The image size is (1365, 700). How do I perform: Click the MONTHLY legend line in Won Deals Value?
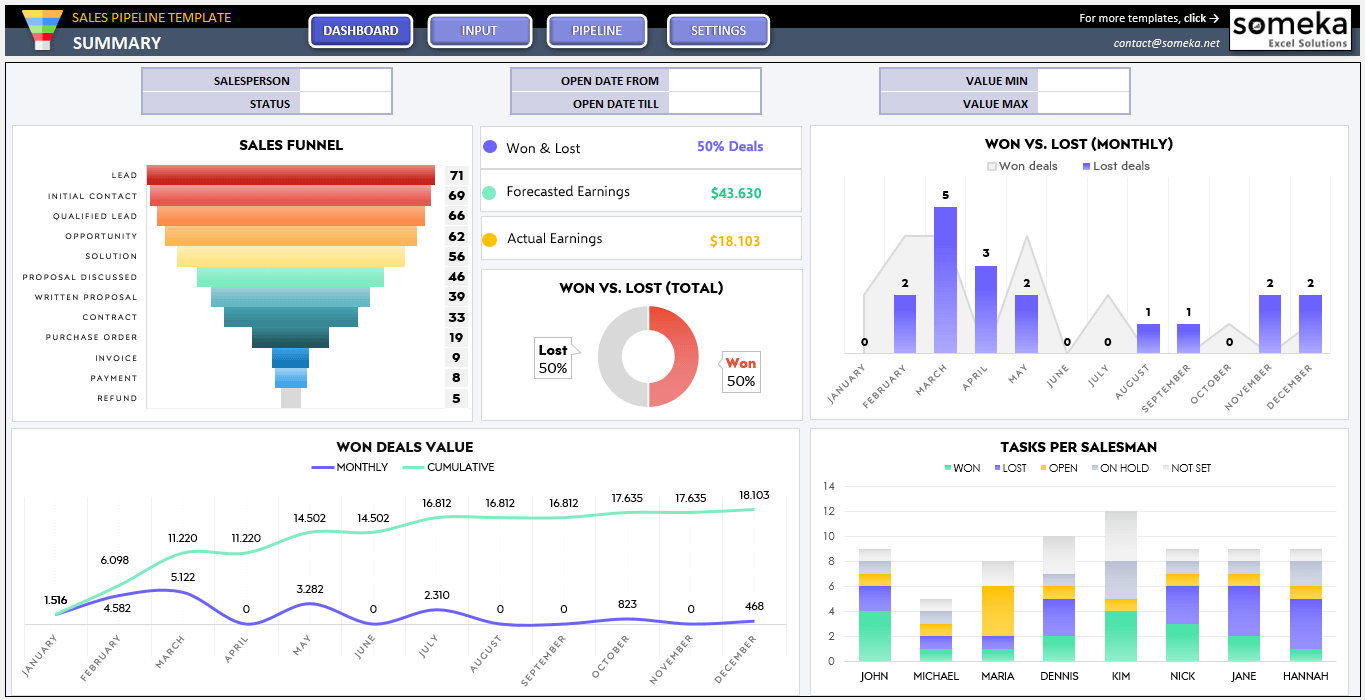point(322,467)
